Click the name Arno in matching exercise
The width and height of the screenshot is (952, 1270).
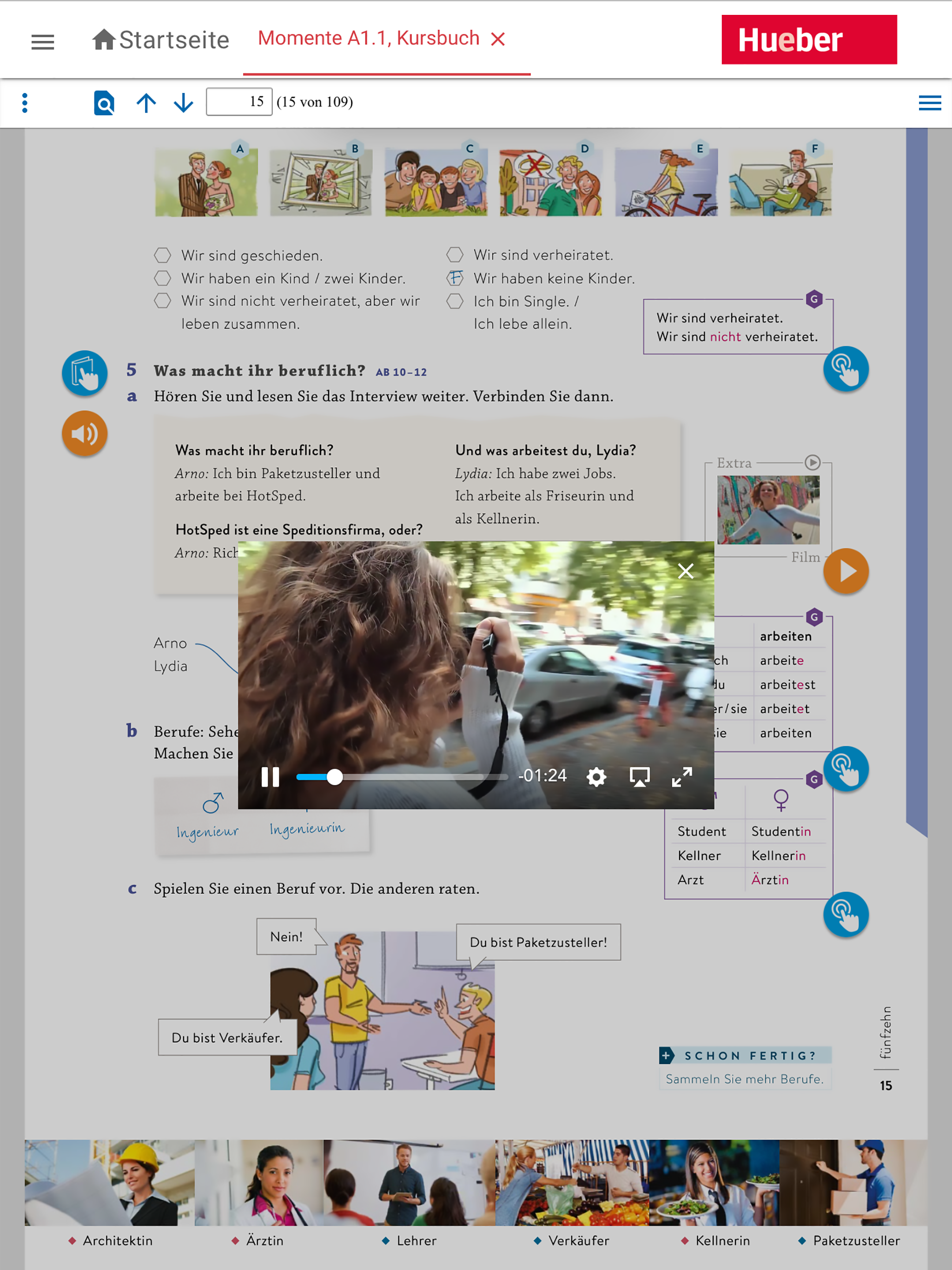point(171,643)
